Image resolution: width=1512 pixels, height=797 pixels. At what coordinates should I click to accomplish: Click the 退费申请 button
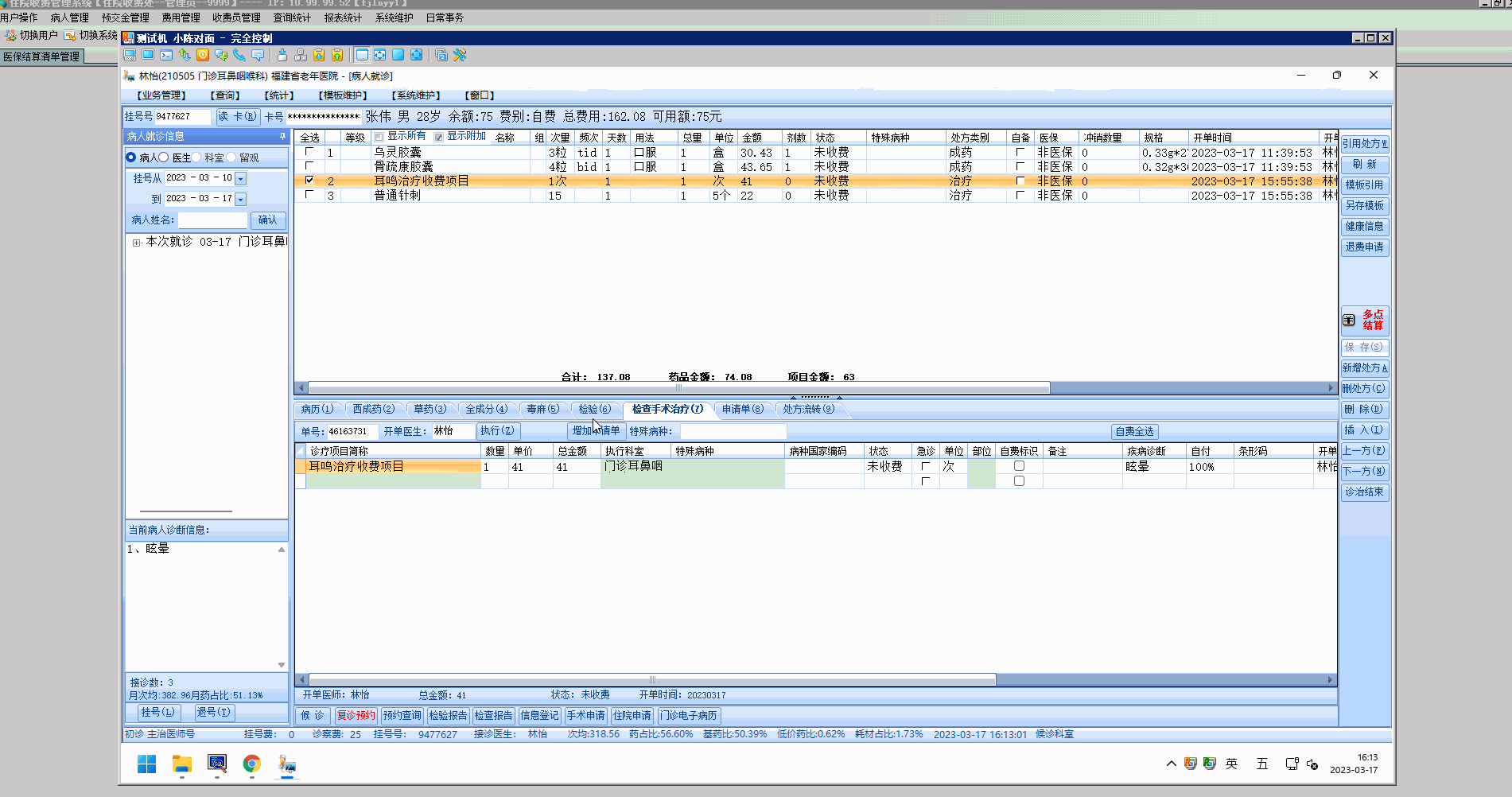1364,247
